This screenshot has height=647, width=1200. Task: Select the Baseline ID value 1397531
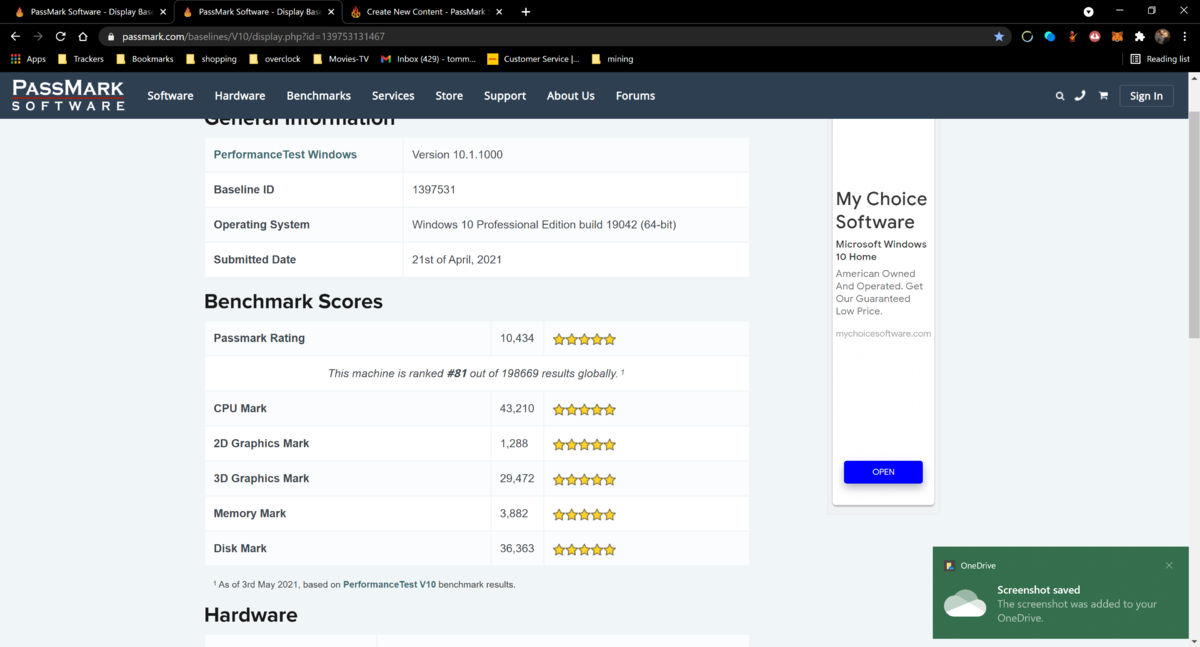(x=434, y=190)
